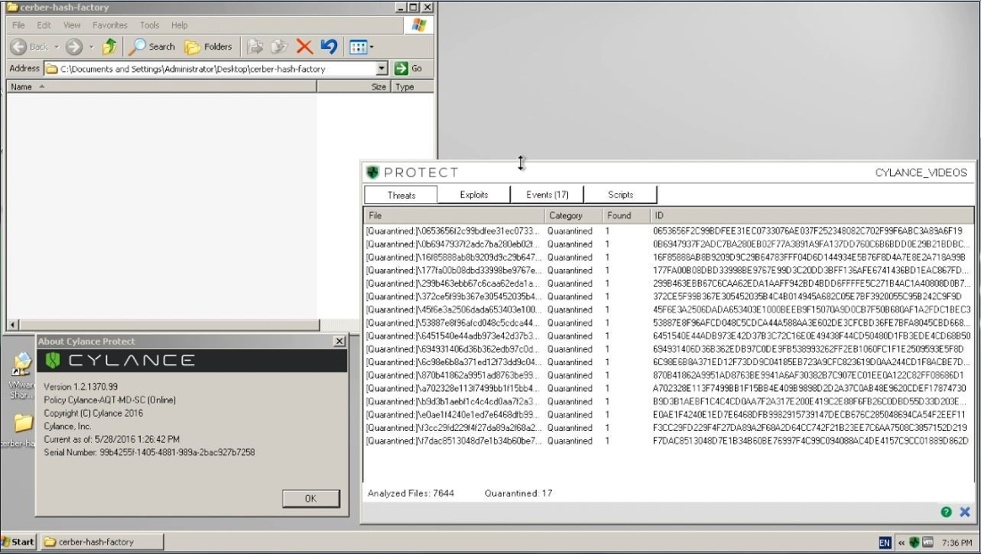Click the green help question icon

(946, 512)
